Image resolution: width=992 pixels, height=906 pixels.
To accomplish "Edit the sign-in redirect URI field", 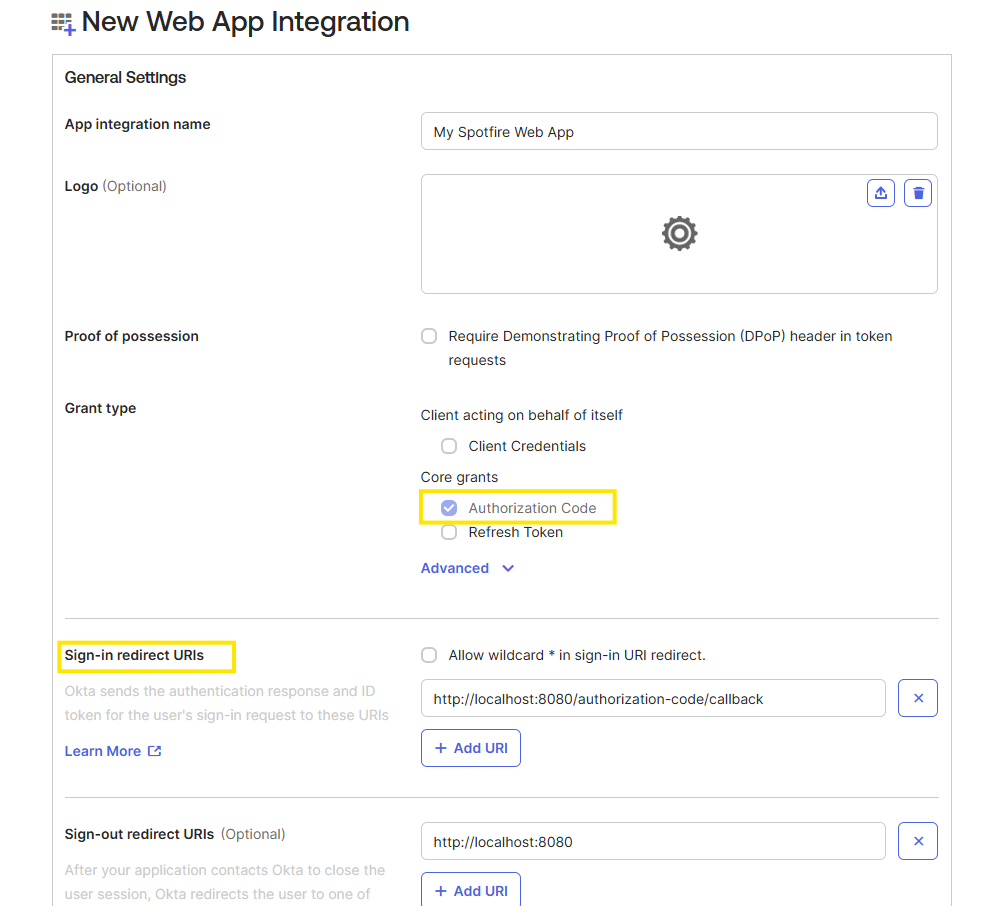I will [x=652, y=698].
